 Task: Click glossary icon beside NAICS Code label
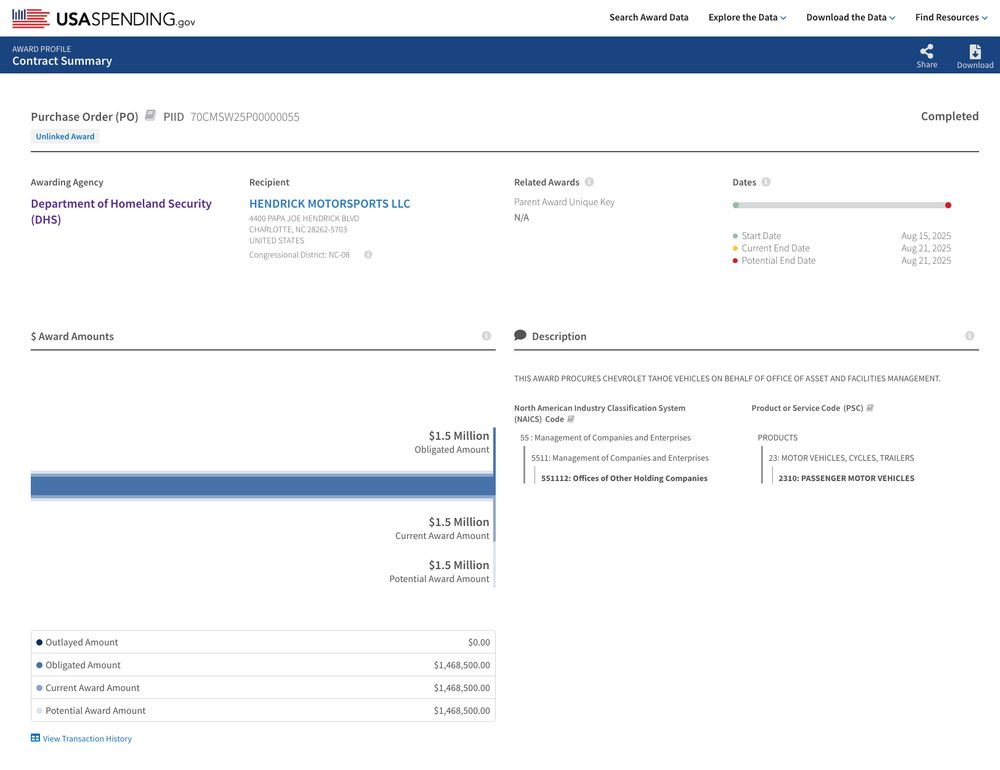(x=571, y=419)
